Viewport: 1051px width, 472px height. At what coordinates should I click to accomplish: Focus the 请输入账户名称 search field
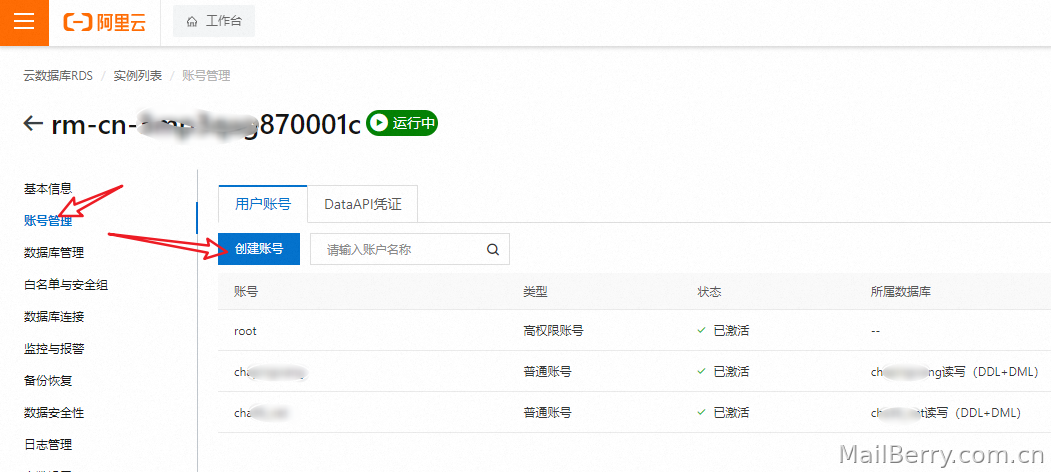(x=410, y=249)
